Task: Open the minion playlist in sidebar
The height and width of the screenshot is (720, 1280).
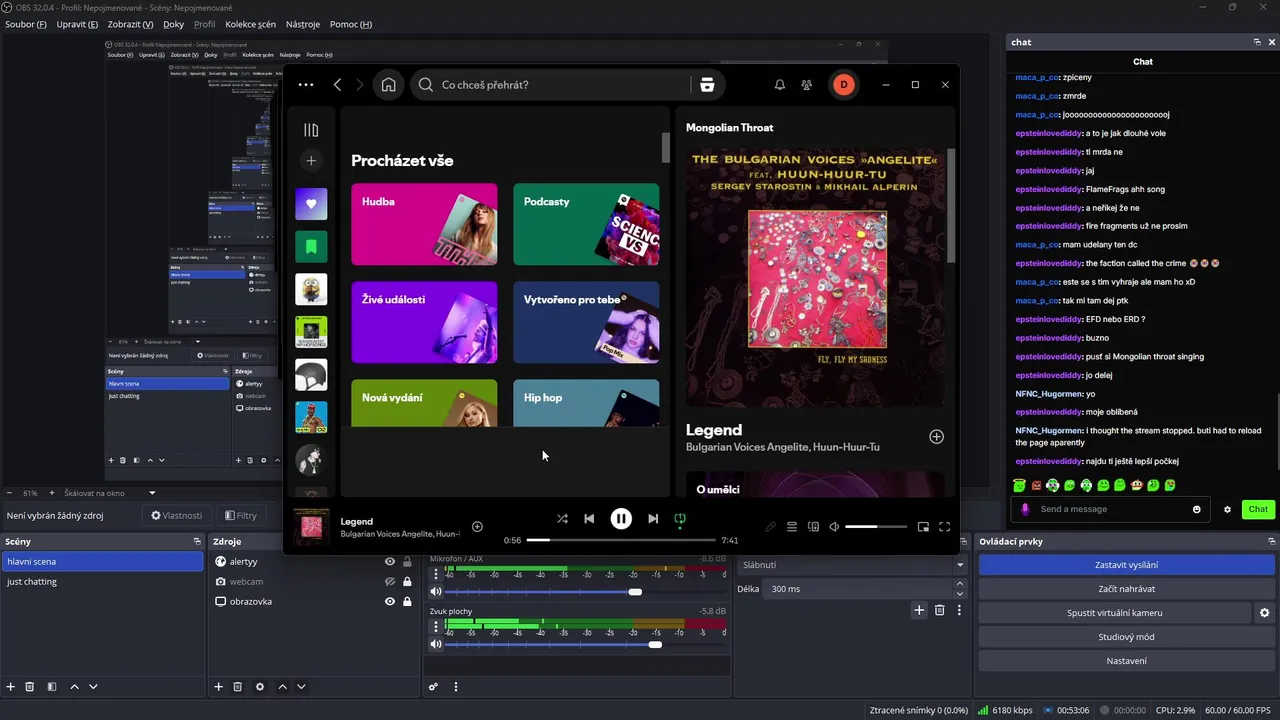Action: (x=311, y=289)
